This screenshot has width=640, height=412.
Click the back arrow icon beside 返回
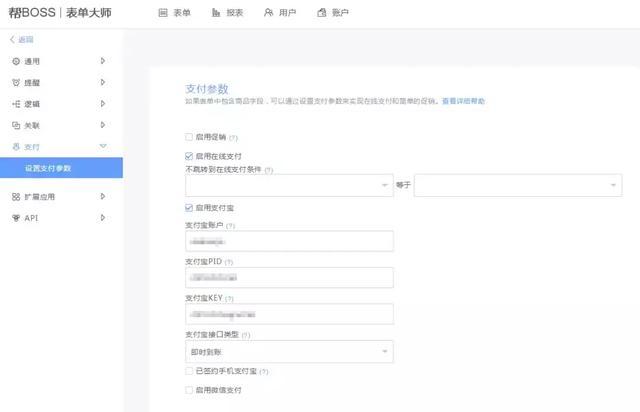pyautogui.click(x=12, y=39)
